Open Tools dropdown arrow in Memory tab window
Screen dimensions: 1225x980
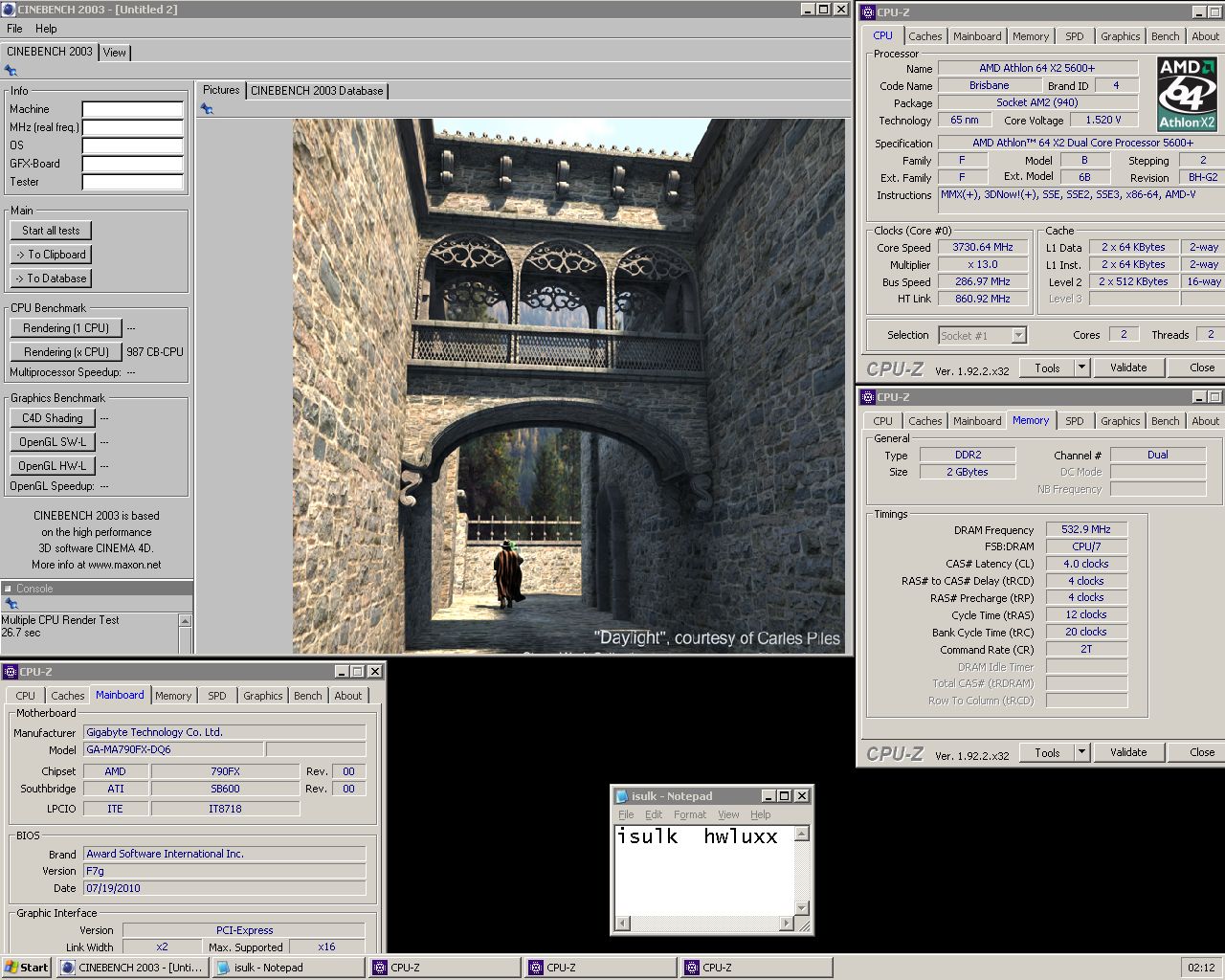[1081, 752]
